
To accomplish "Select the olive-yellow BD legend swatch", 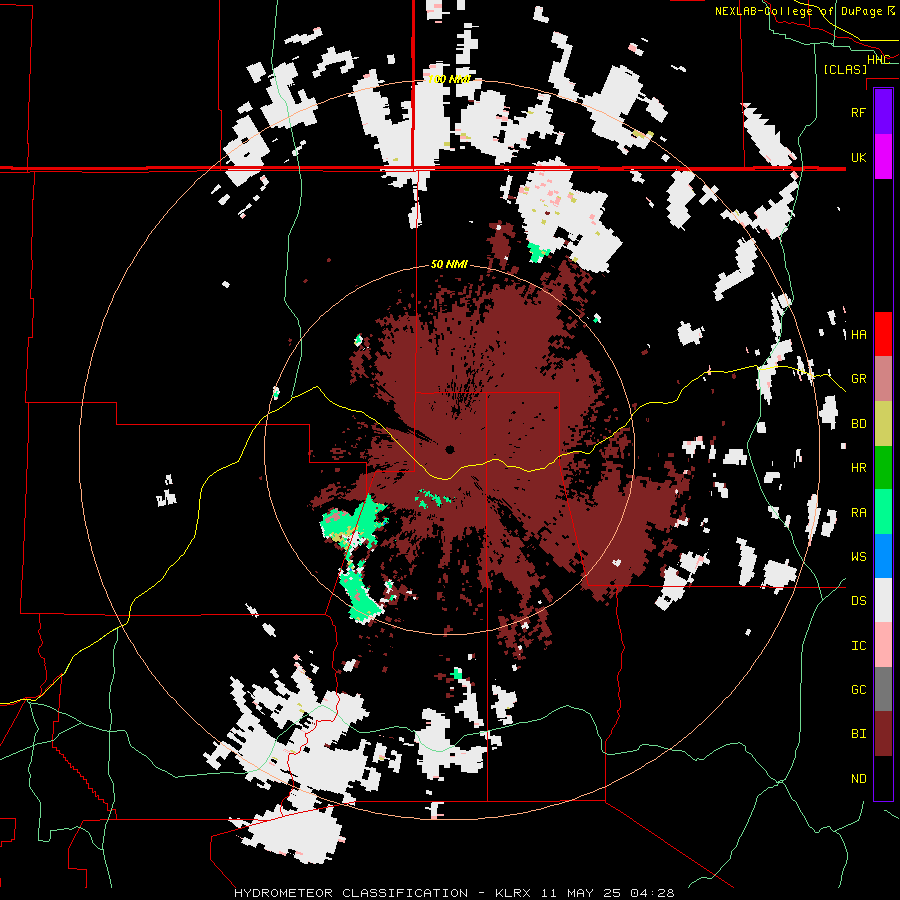I will [883, 424].
